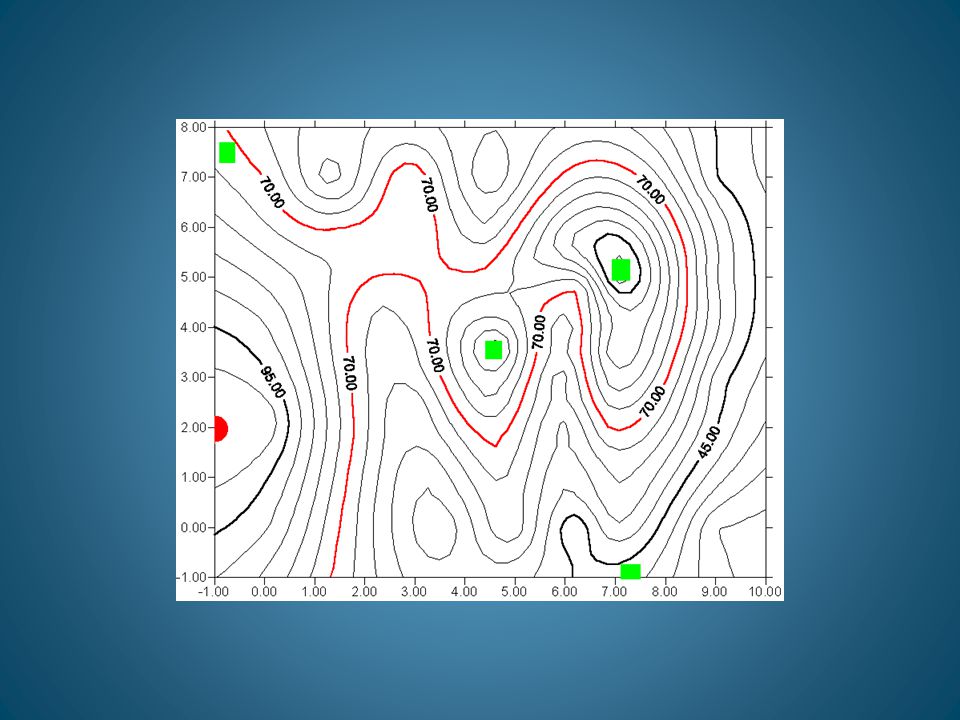The width and height of the screenshot is (960, 720).
Task: Click the 1.00 label on the horizontal axis
Action: pyautogui.click(x=314, y=591)
